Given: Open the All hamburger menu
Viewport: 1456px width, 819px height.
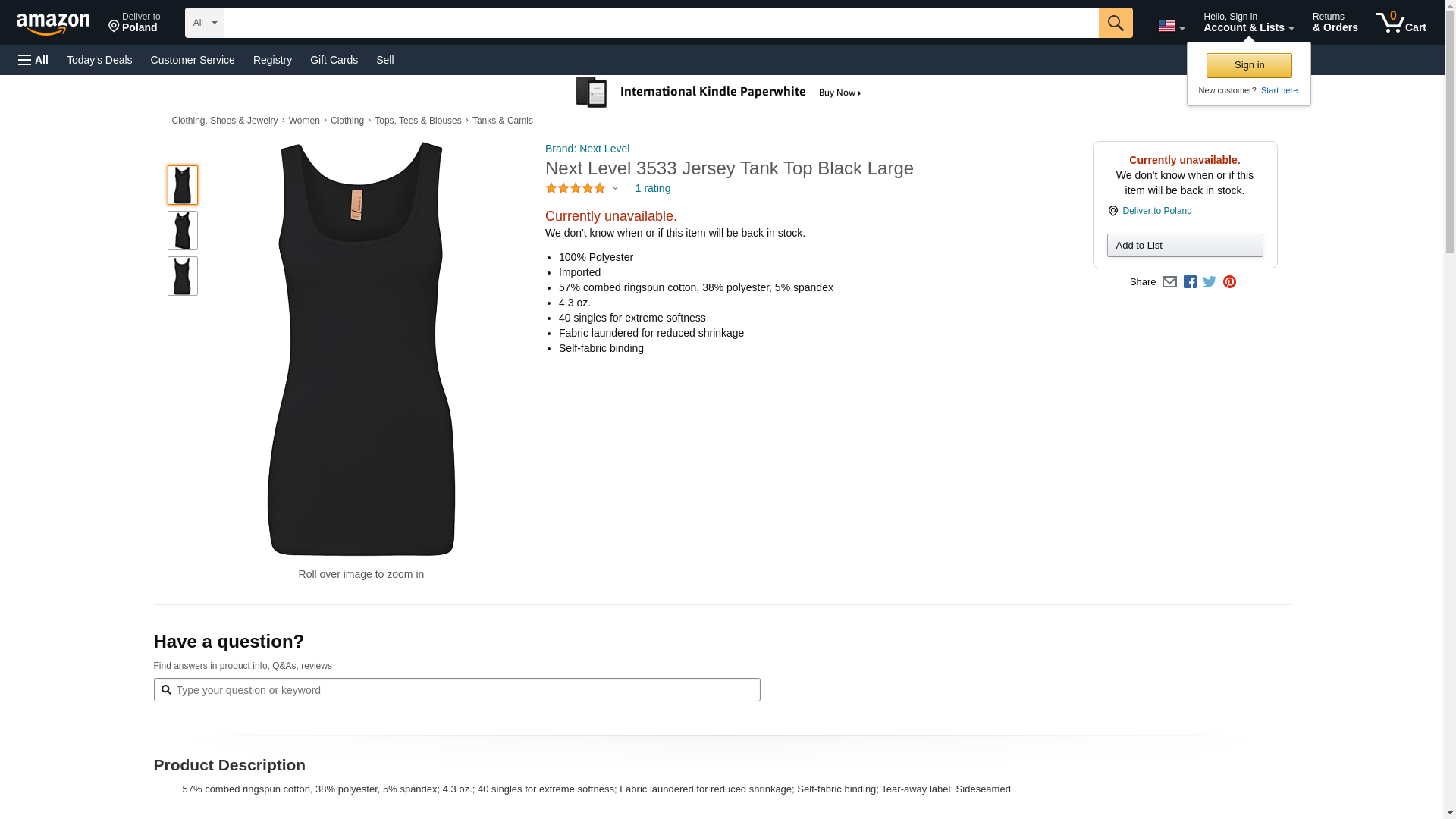Looking at the screenshot, I should 33,60.
